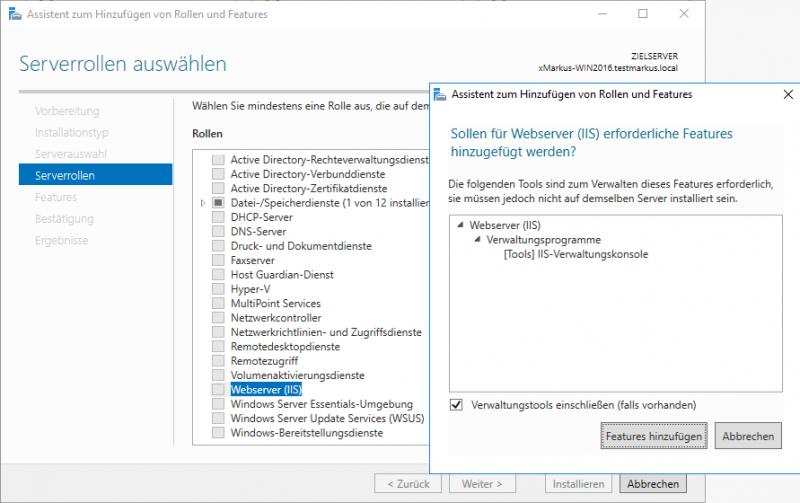The width and height of the screenshot is (800, 503).
Task: Check the DNS-Server role
Action: click(x=218, y=231)
